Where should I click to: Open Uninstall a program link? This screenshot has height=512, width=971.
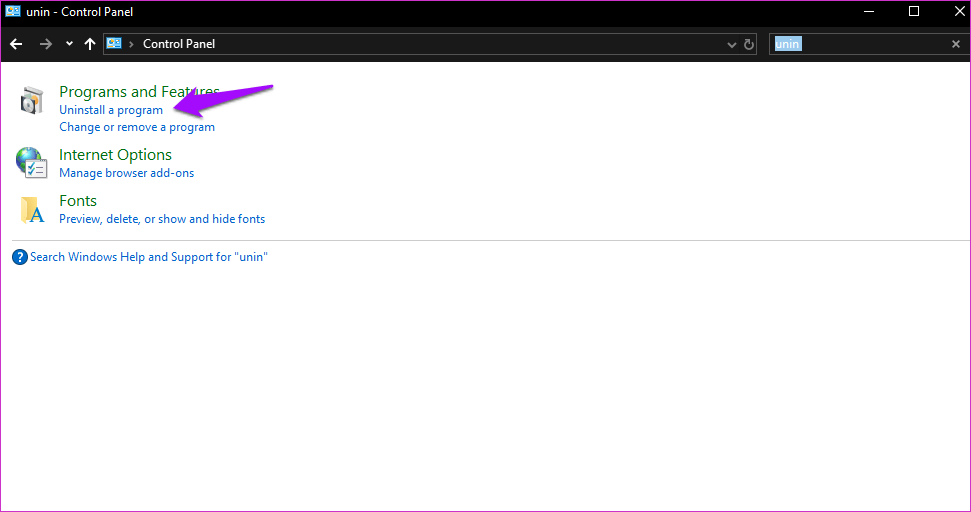tap(111, 110)
